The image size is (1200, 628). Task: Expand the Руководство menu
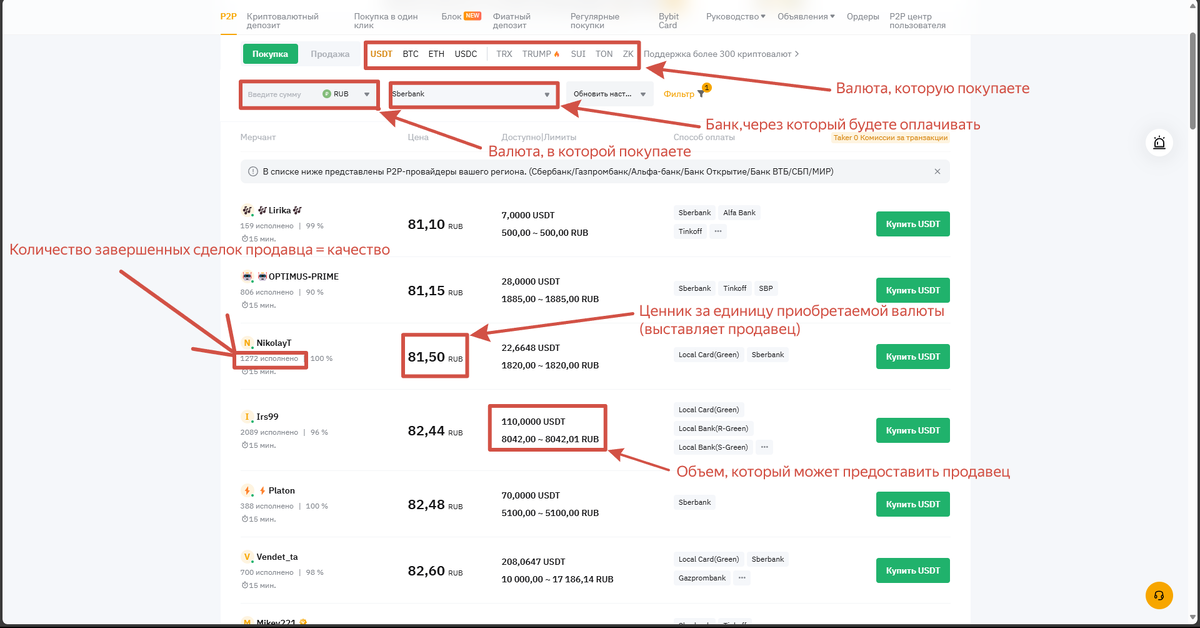(736, 17)
